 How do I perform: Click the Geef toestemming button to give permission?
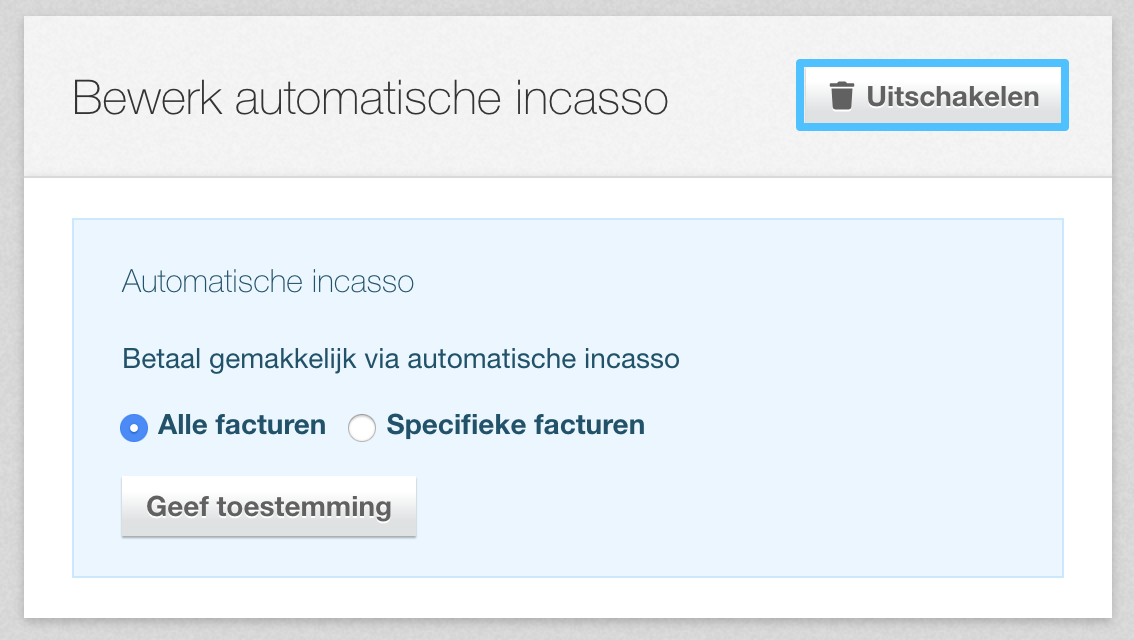tap(268, 506)
